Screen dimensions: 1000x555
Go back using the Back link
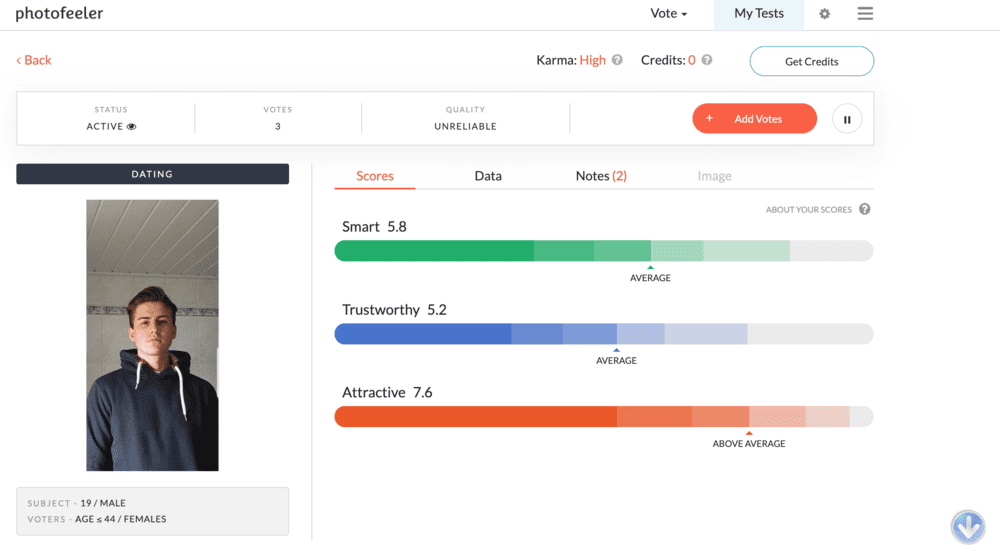coord(34,60)
